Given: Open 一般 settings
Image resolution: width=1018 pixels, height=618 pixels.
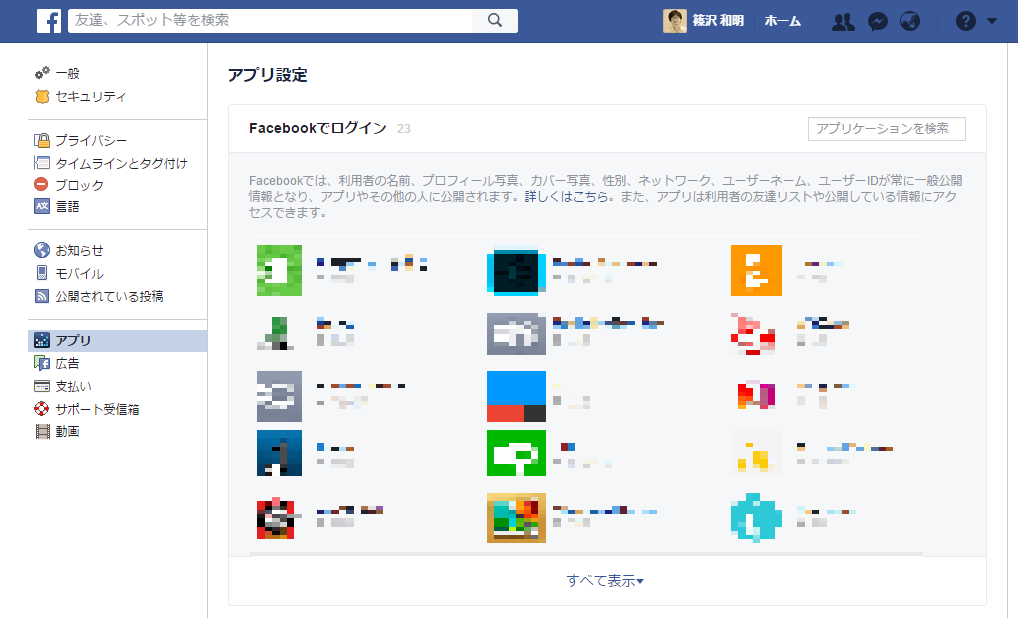Looking at the screenshot, I should click(67, 73).
